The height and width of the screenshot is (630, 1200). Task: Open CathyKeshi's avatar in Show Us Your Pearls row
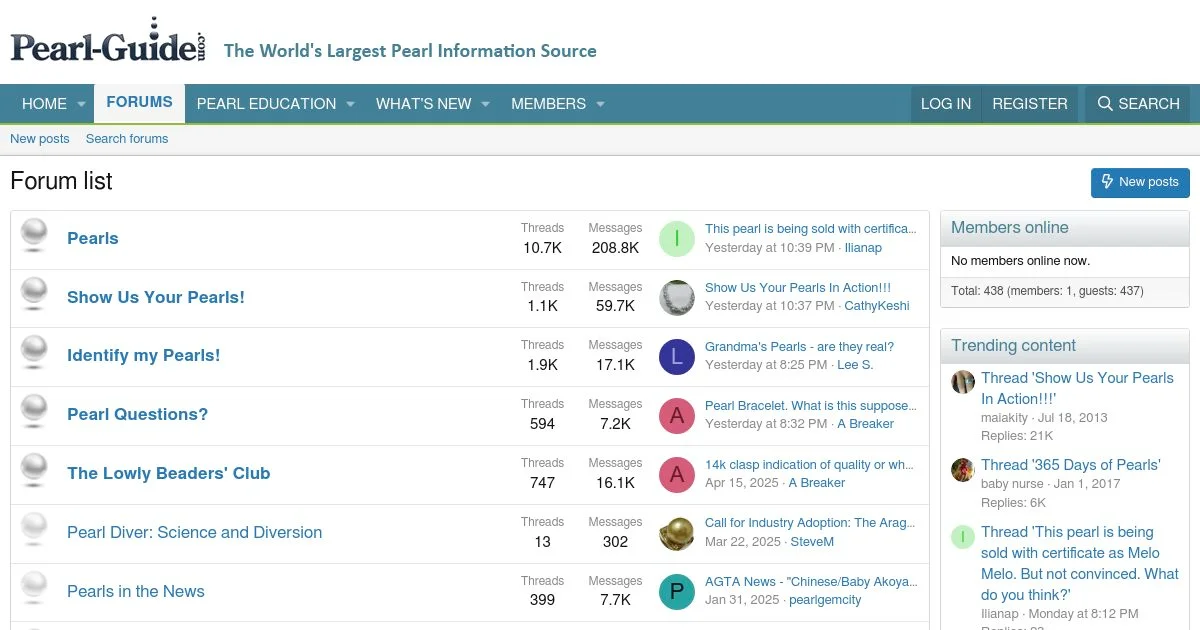point(677,298)
